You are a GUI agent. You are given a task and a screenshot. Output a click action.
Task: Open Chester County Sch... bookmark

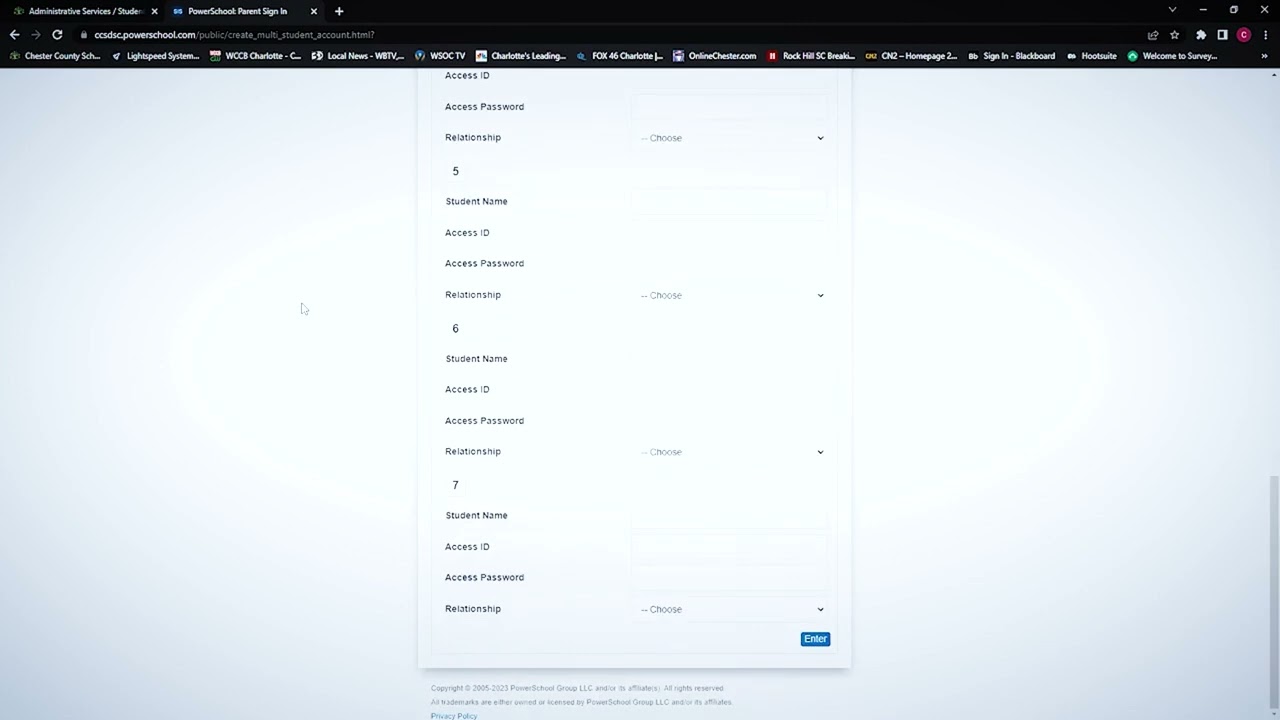pos(55,56)
